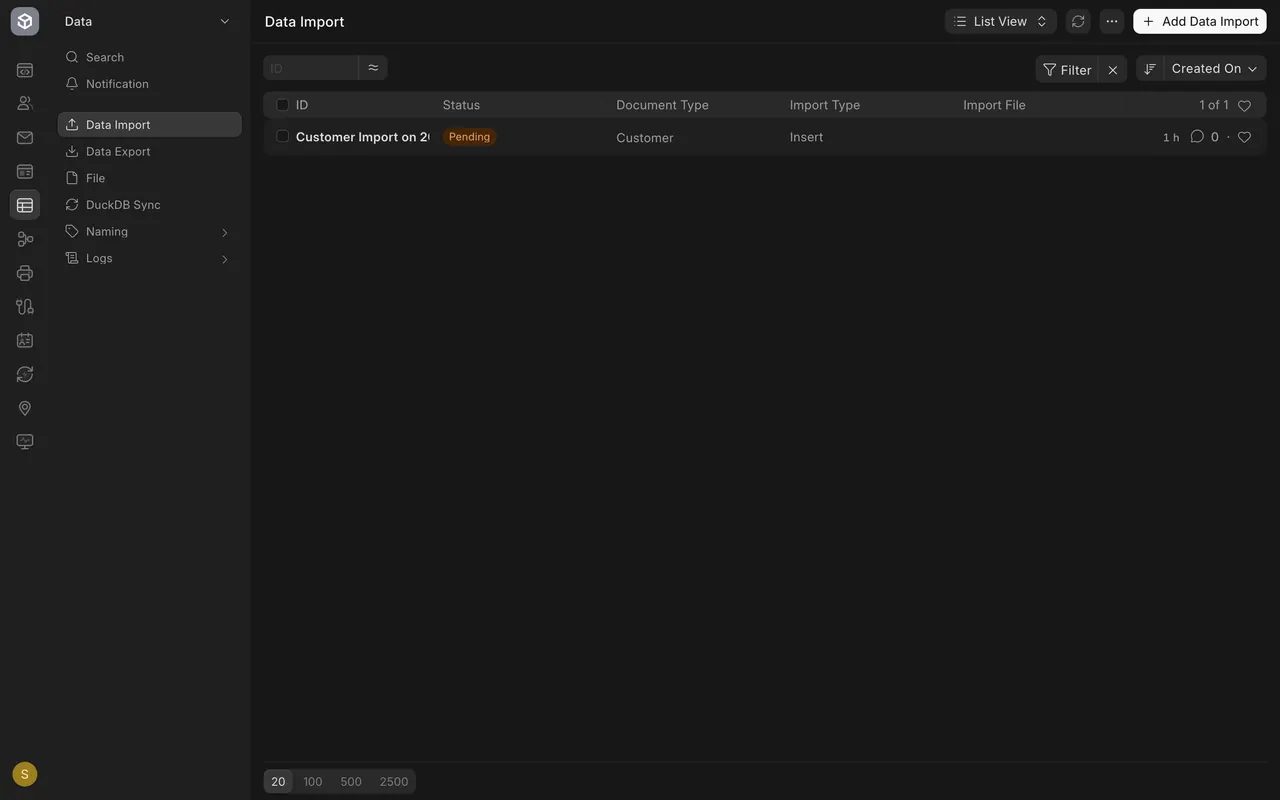Click the cube app logo

[25, 21]
